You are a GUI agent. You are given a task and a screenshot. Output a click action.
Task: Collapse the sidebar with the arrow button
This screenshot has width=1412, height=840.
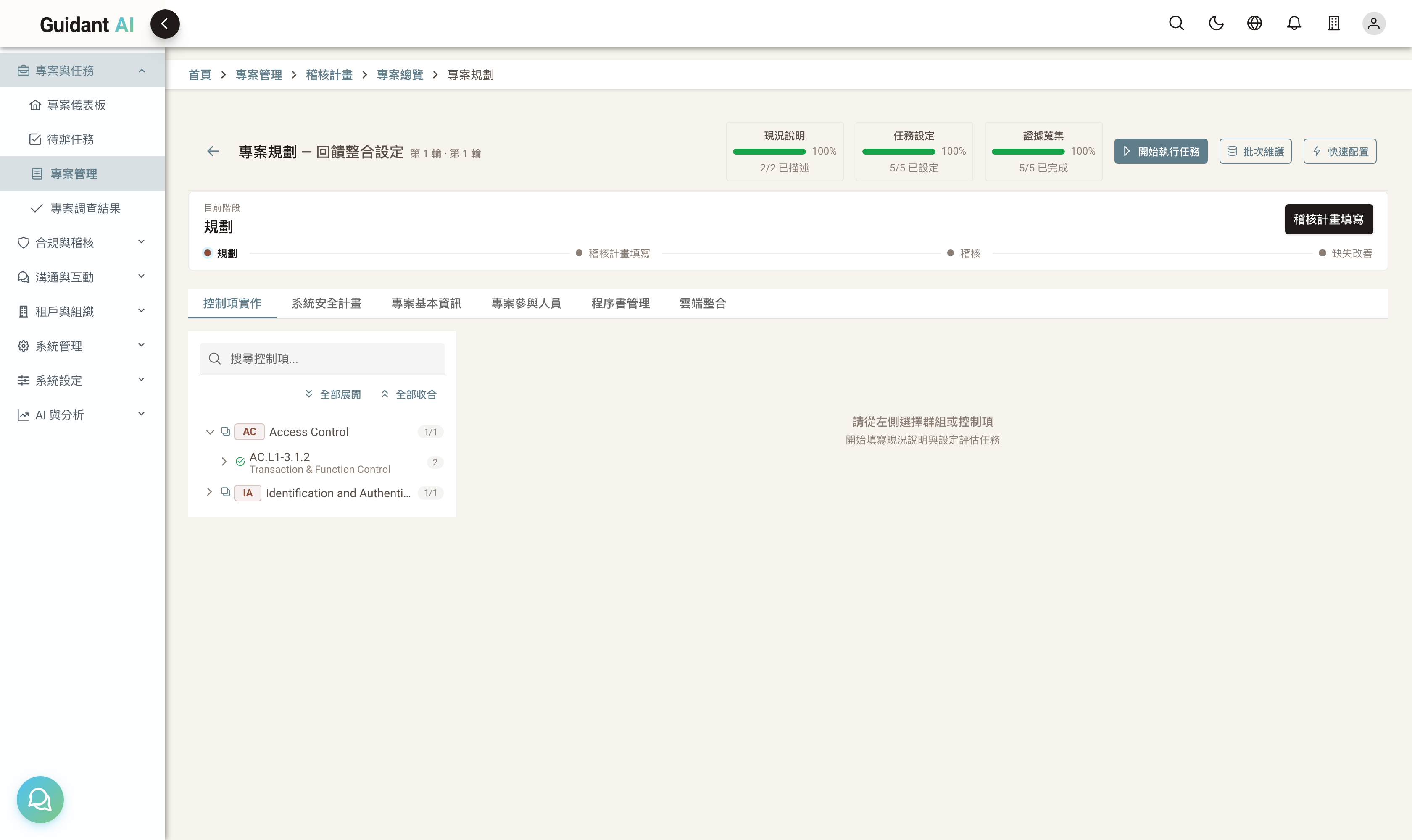click(x=165, y=24)
